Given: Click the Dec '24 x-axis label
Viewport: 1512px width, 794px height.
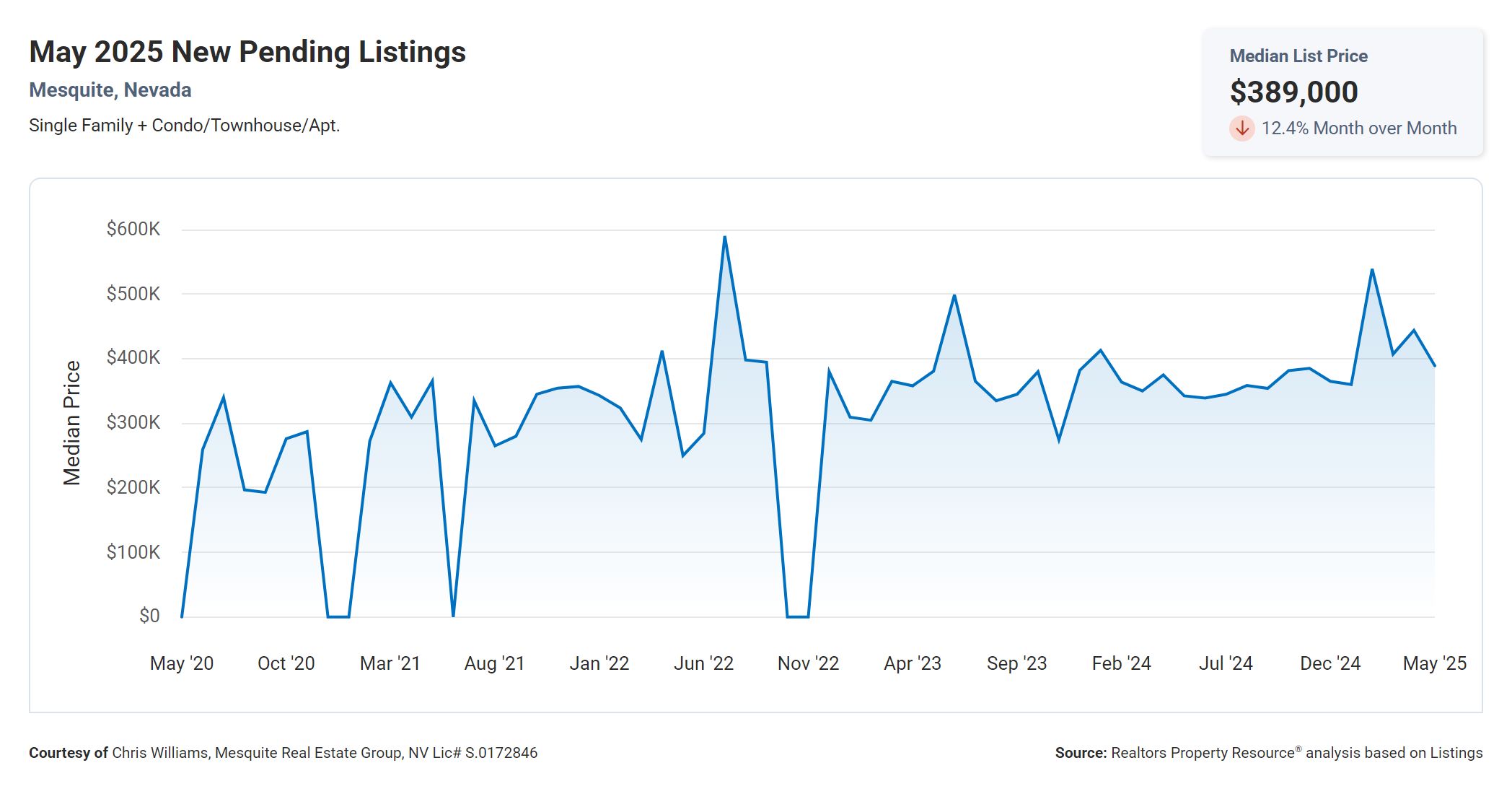Looking at the screenshot, I should (1330, 663).
